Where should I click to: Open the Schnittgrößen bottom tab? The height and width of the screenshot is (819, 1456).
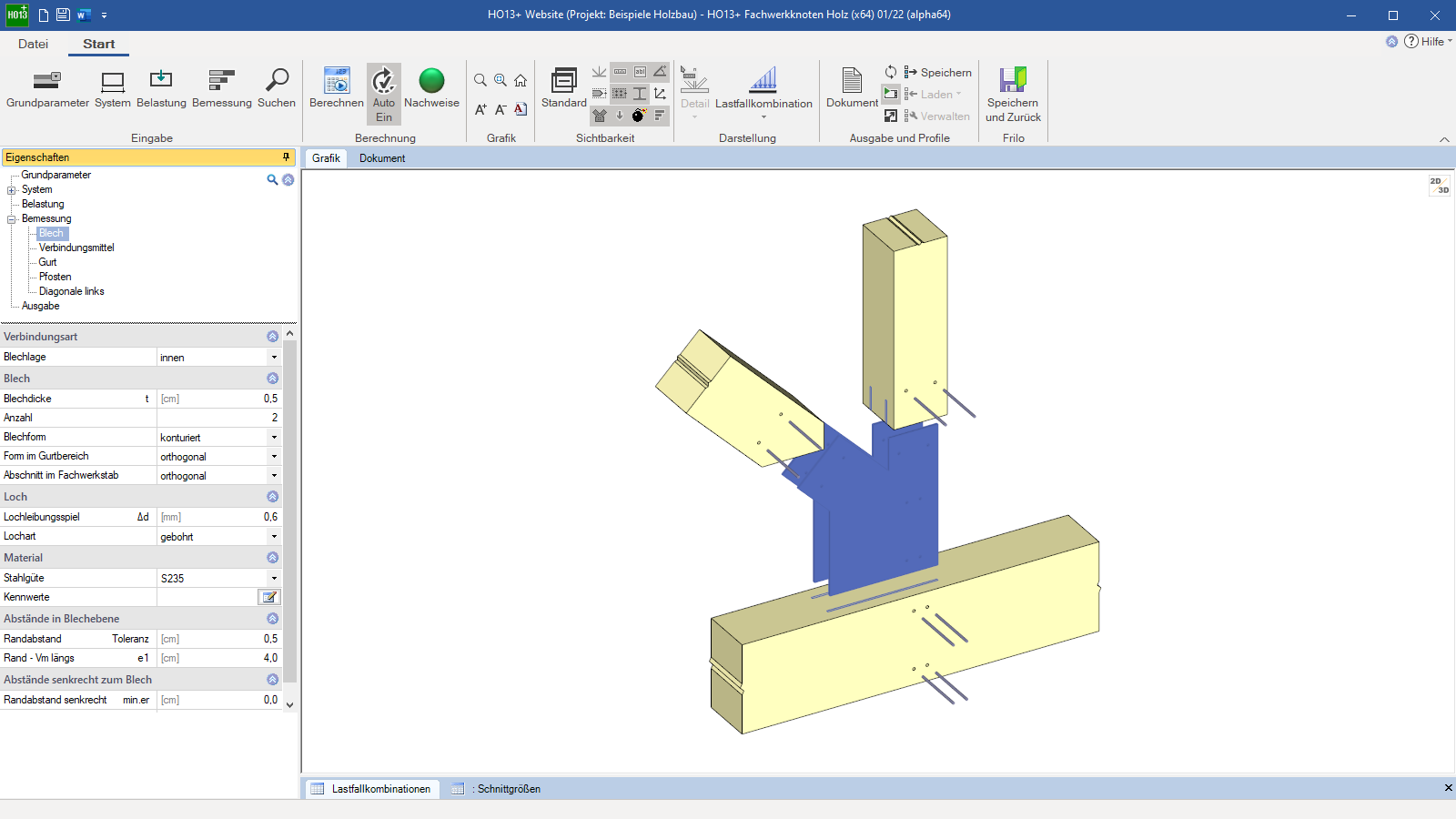tap(498, 789)
